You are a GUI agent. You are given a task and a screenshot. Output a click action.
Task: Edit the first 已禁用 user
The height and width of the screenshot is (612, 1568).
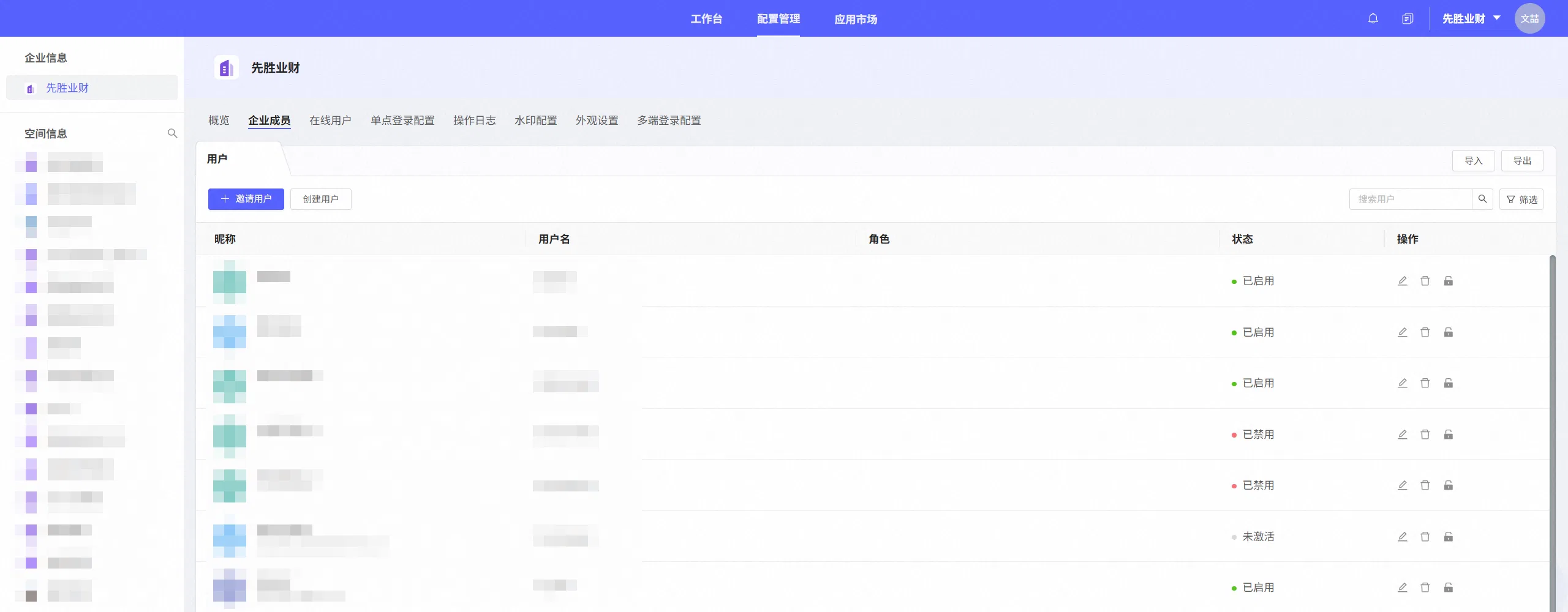coord(1402,435)
